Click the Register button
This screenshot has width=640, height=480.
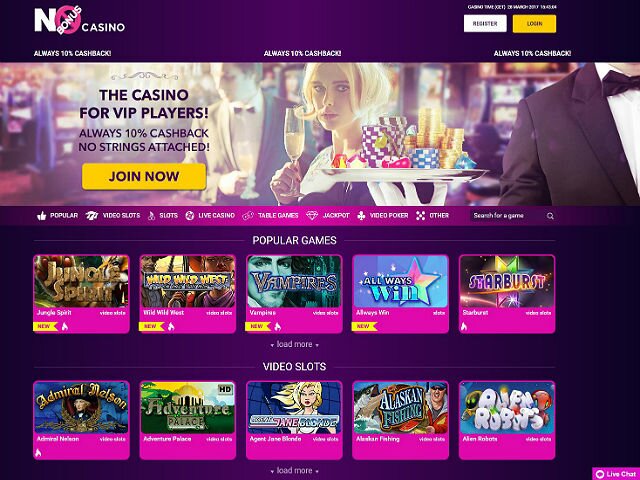485,24
